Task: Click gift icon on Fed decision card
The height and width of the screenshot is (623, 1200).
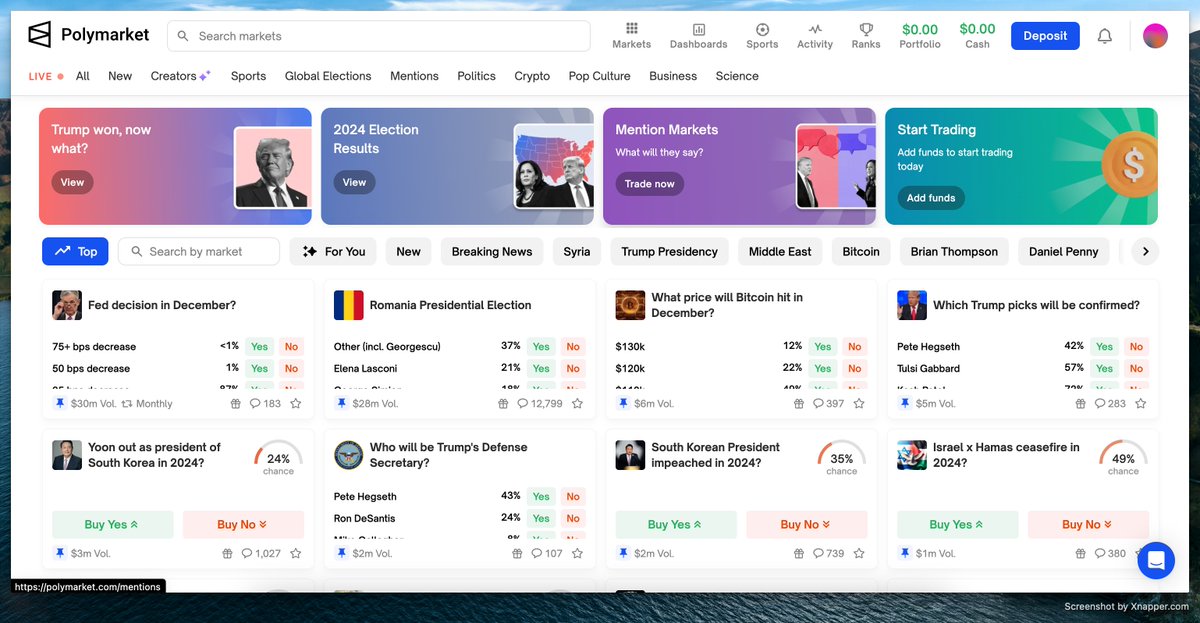Action: pyautogui.click(x=236, y=404)
